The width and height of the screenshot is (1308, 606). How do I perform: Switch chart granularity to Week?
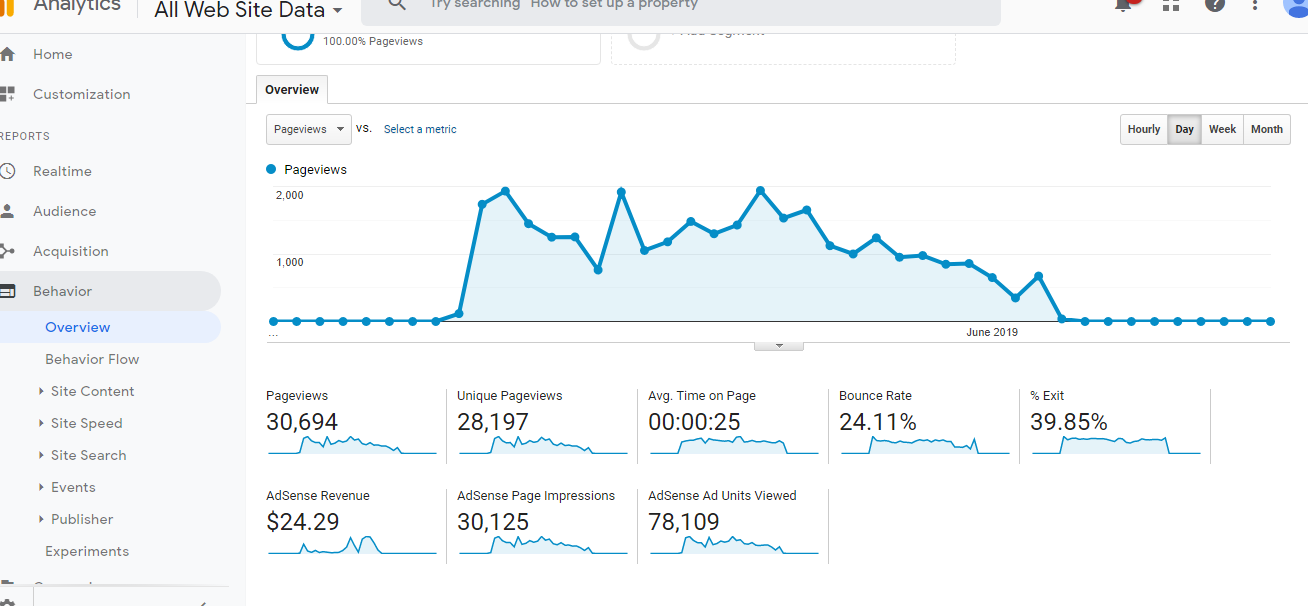coord(1222,129)
